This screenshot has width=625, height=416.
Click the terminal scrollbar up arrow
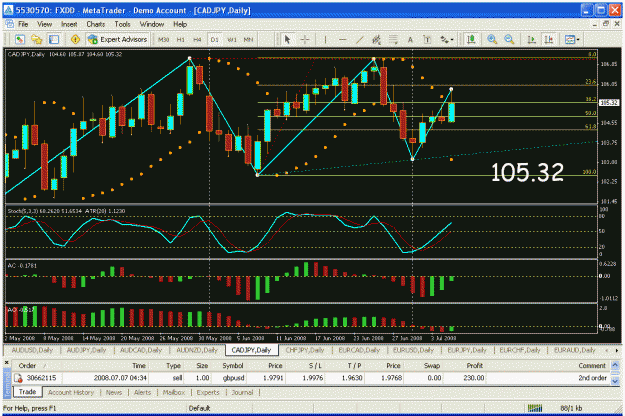pyautogui.click(x=615, y=365)
